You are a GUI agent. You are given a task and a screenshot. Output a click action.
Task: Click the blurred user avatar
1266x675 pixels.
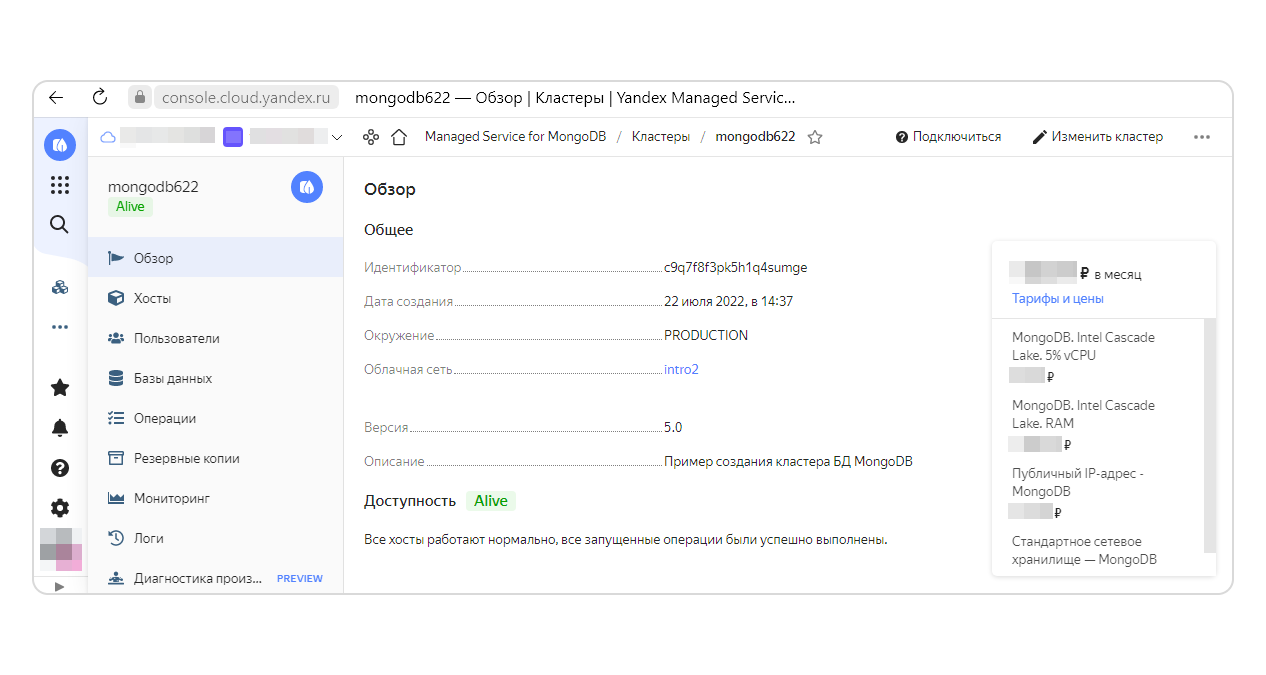pyautogui.click(x=60, y=550)
